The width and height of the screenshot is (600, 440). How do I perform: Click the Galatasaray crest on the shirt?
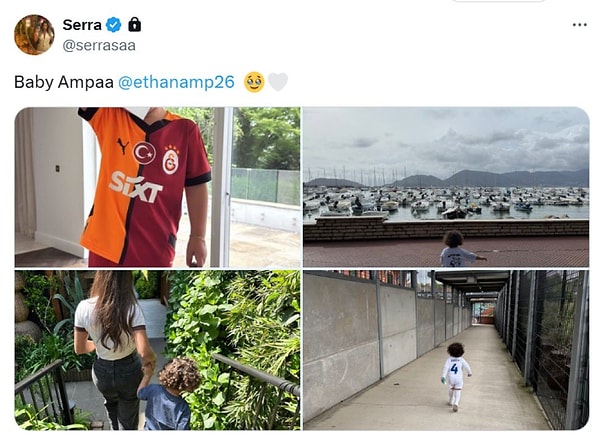tap(171, 160)
